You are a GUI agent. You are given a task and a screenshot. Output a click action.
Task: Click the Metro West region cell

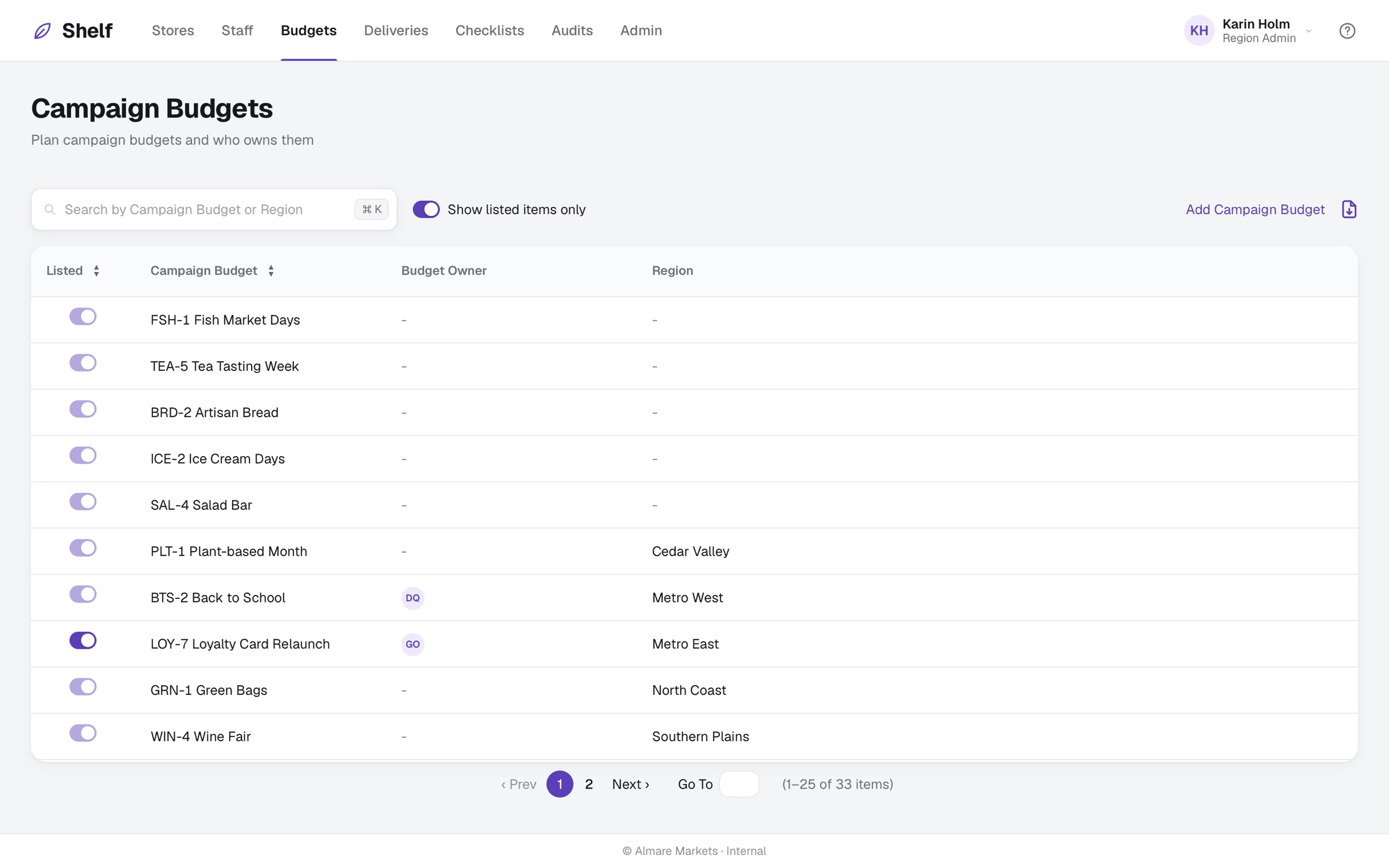click(688, 598)
